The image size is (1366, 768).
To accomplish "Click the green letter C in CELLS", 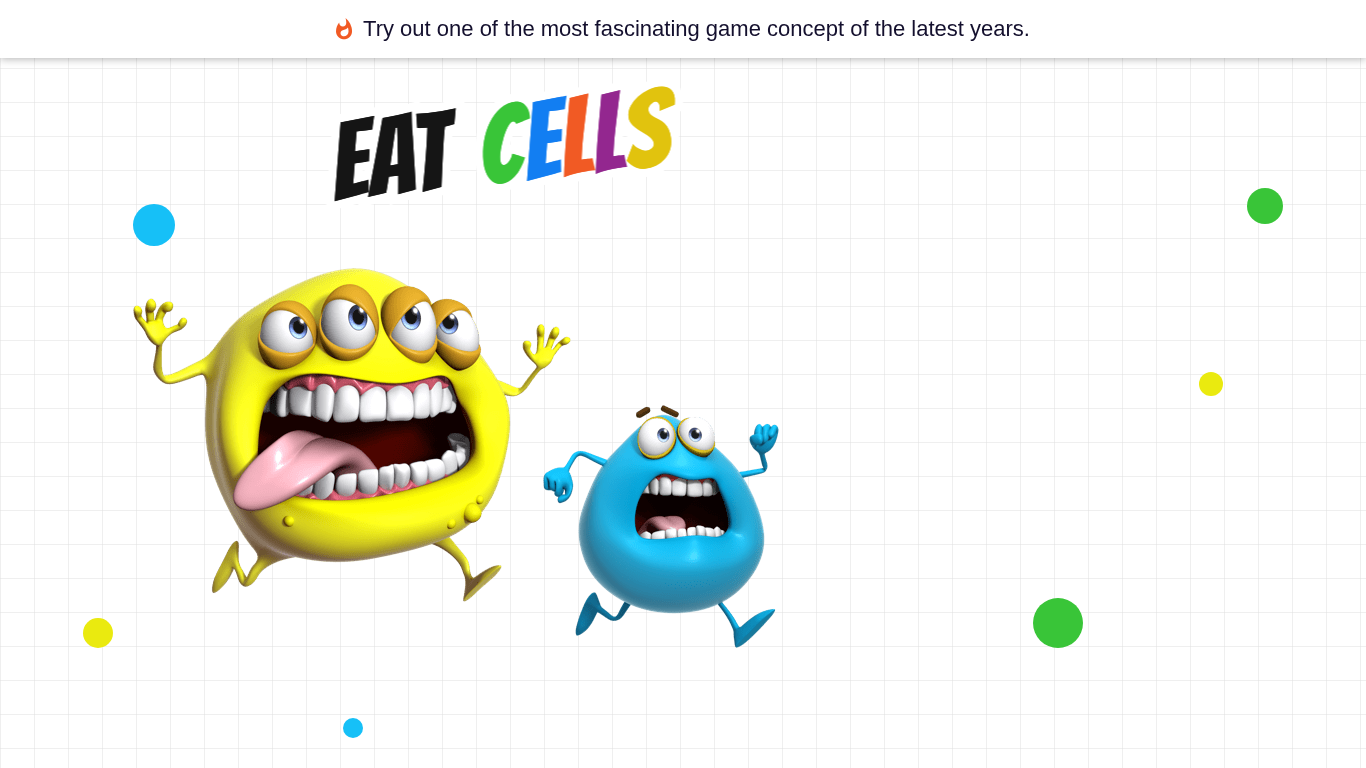I will point(504,143).
